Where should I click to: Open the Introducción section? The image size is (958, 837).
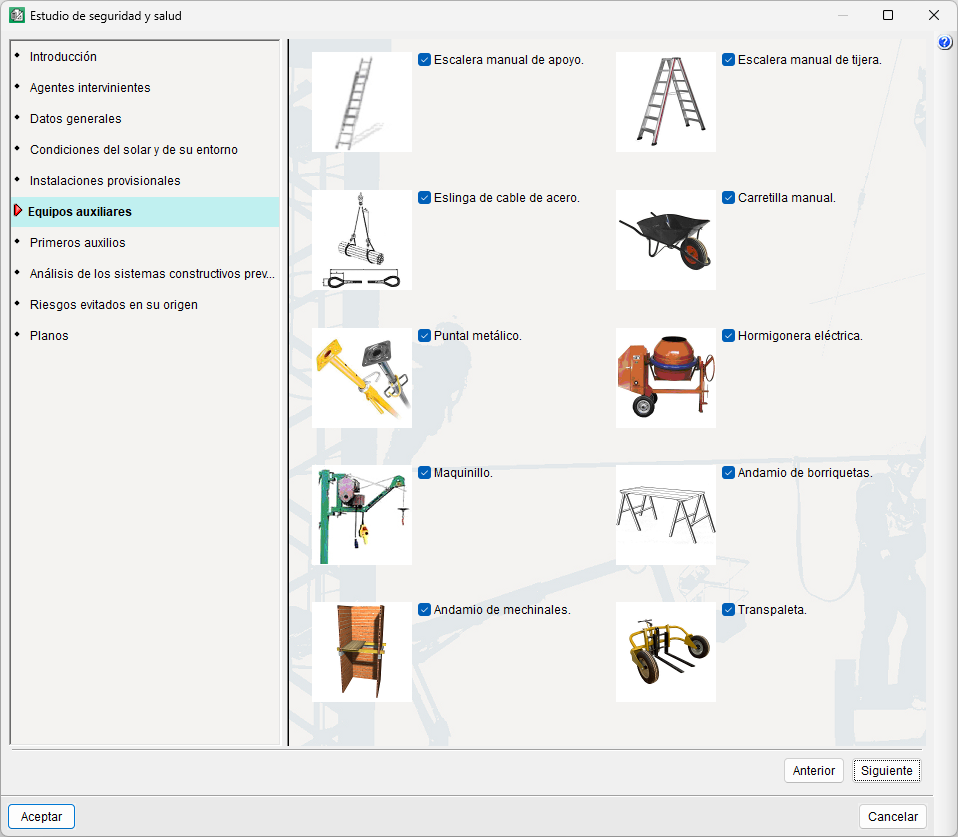(x=145, y=57)
